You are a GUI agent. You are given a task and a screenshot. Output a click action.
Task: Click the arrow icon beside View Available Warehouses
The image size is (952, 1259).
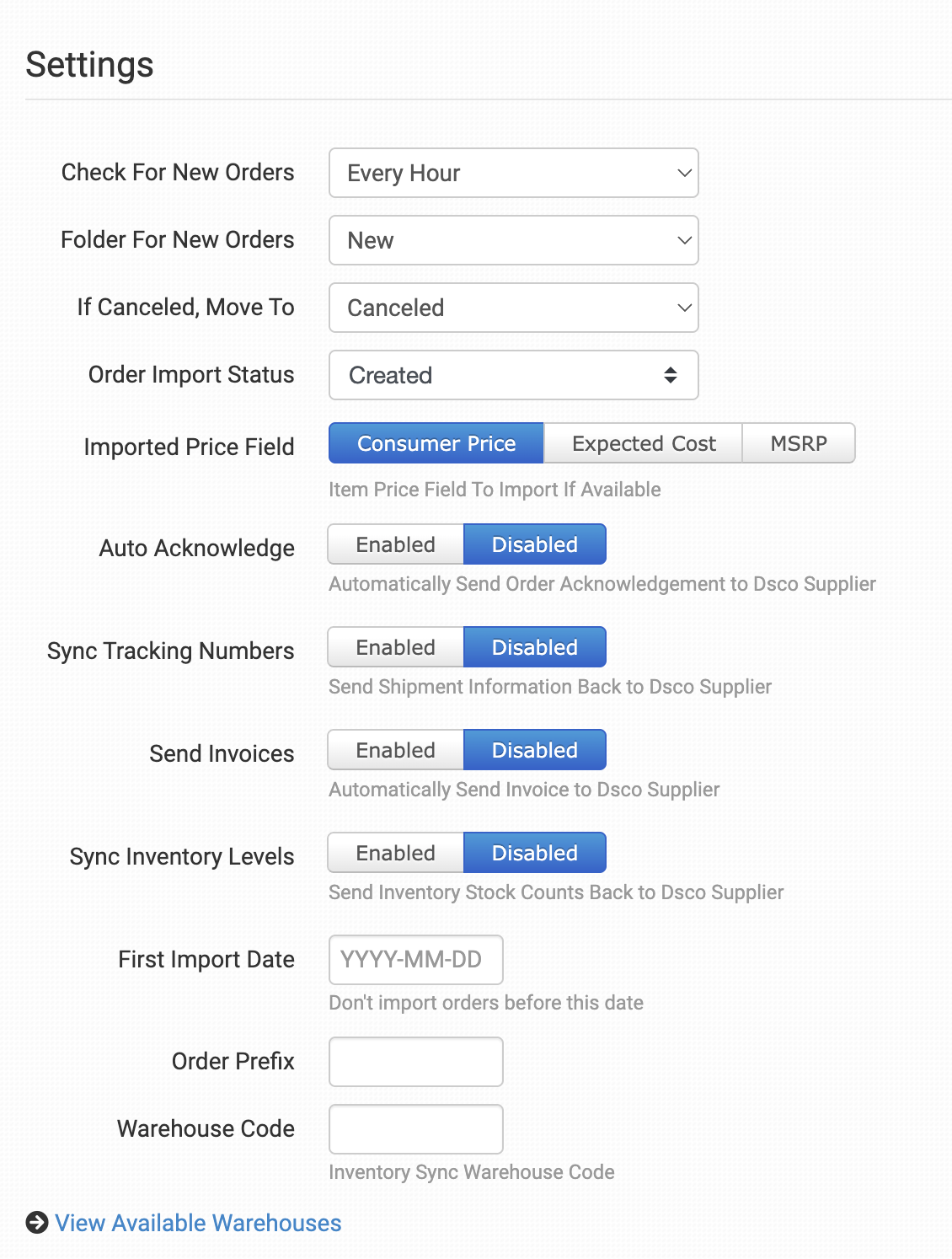(x=37, y=1223)
